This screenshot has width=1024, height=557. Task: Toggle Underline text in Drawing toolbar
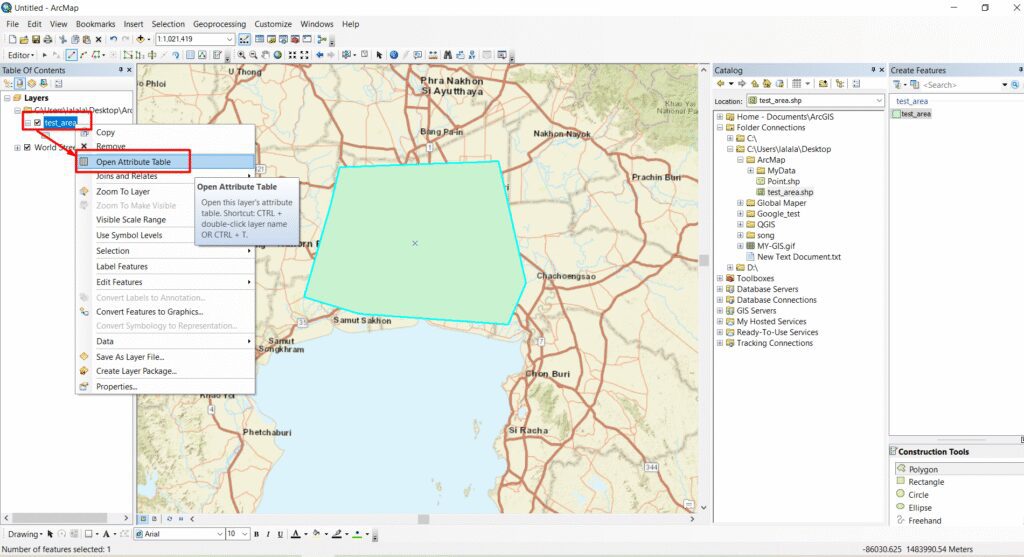tap(280, 534)
